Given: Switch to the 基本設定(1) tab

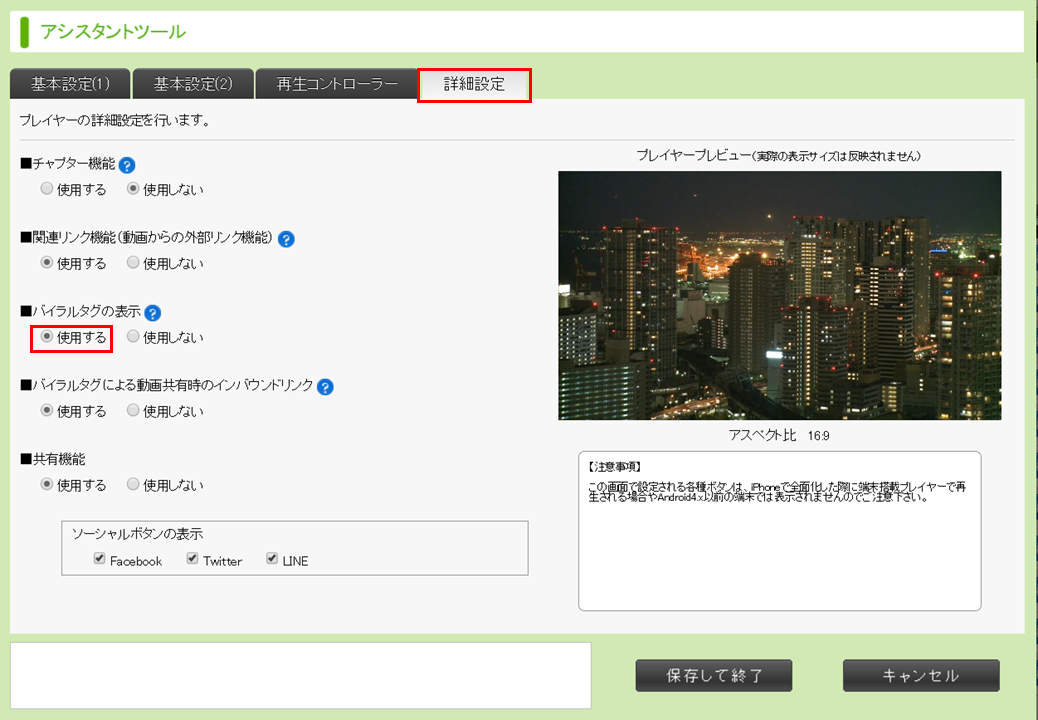Looking at the screenshot, I should coord(70,84).
